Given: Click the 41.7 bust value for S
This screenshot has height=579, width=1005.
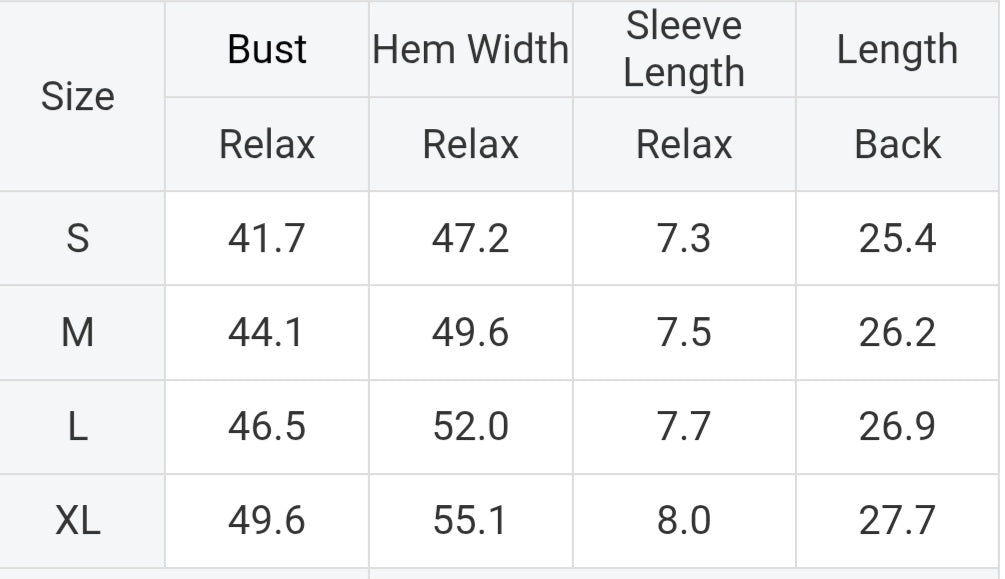Looking at the screenshot, I should [x=267, y=239].
